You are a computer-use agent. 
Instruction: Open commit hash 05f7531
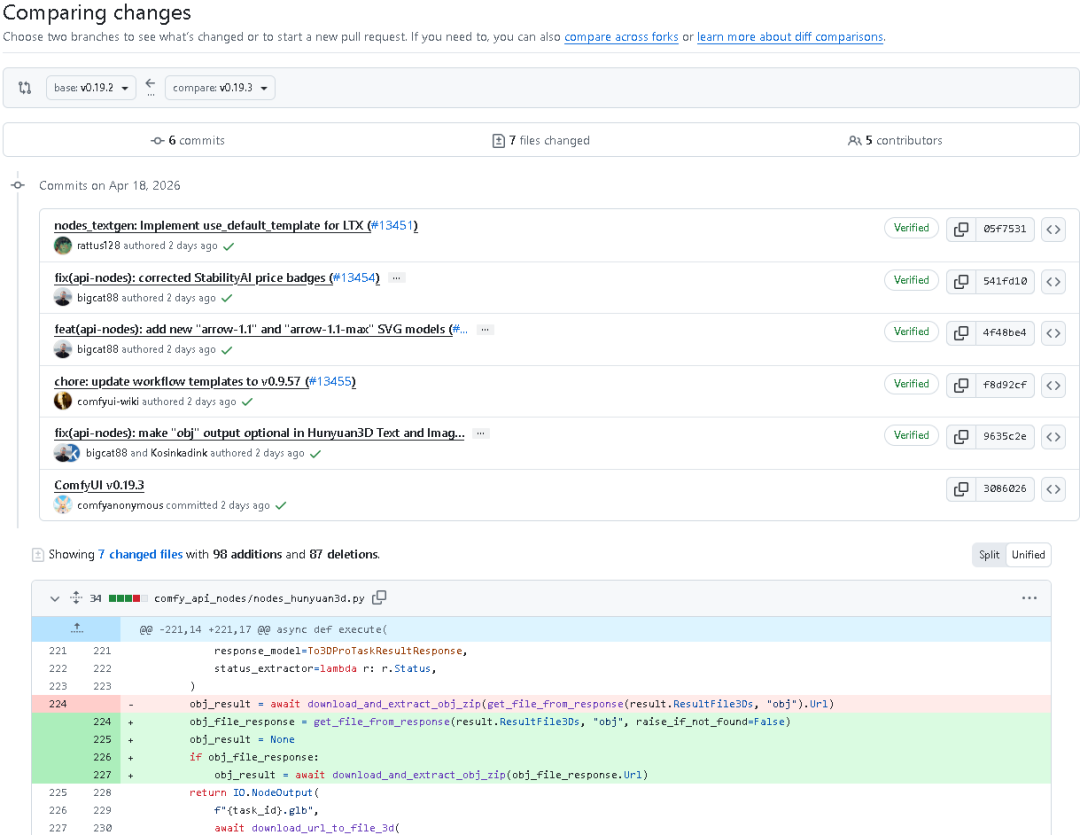[x=1004, y=229]
